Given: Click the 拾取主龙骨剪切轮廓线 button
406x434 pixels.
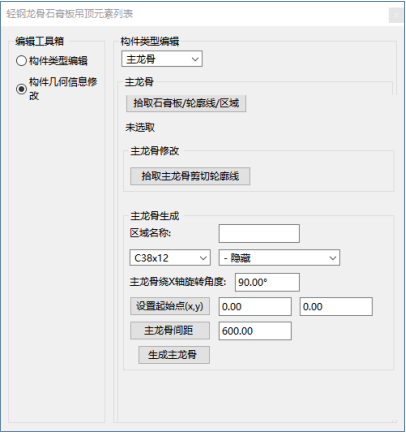Looking at the screenshot, I should click(x=190, y=176).
